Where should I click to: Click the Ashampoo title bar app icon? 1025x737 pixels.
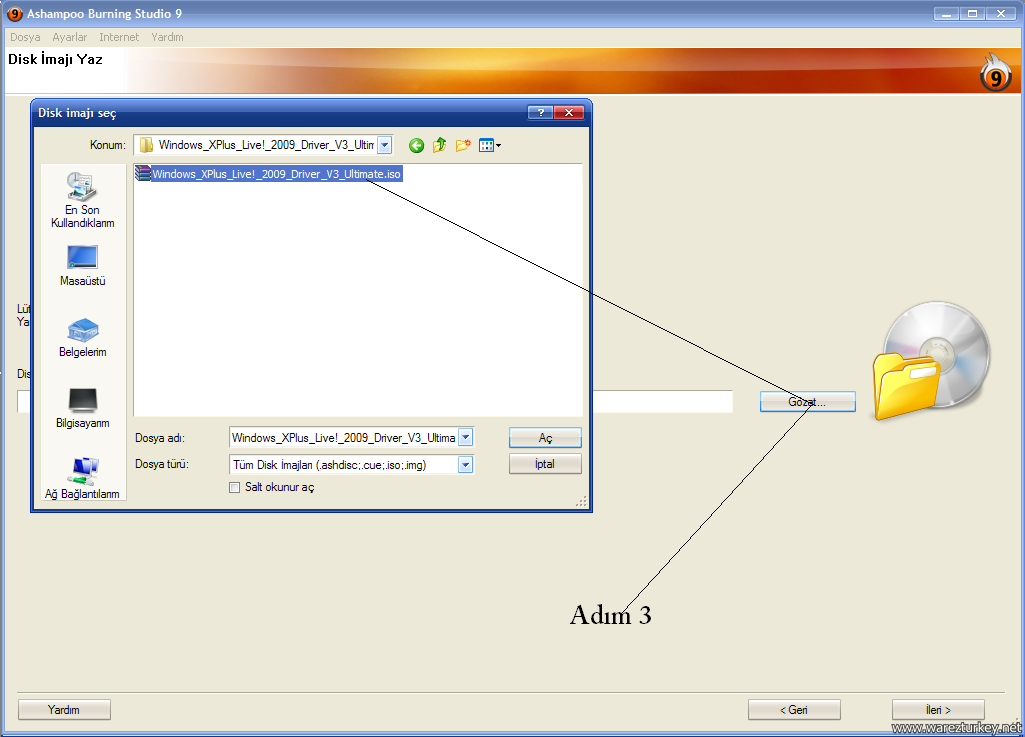(x=14, y=14)
